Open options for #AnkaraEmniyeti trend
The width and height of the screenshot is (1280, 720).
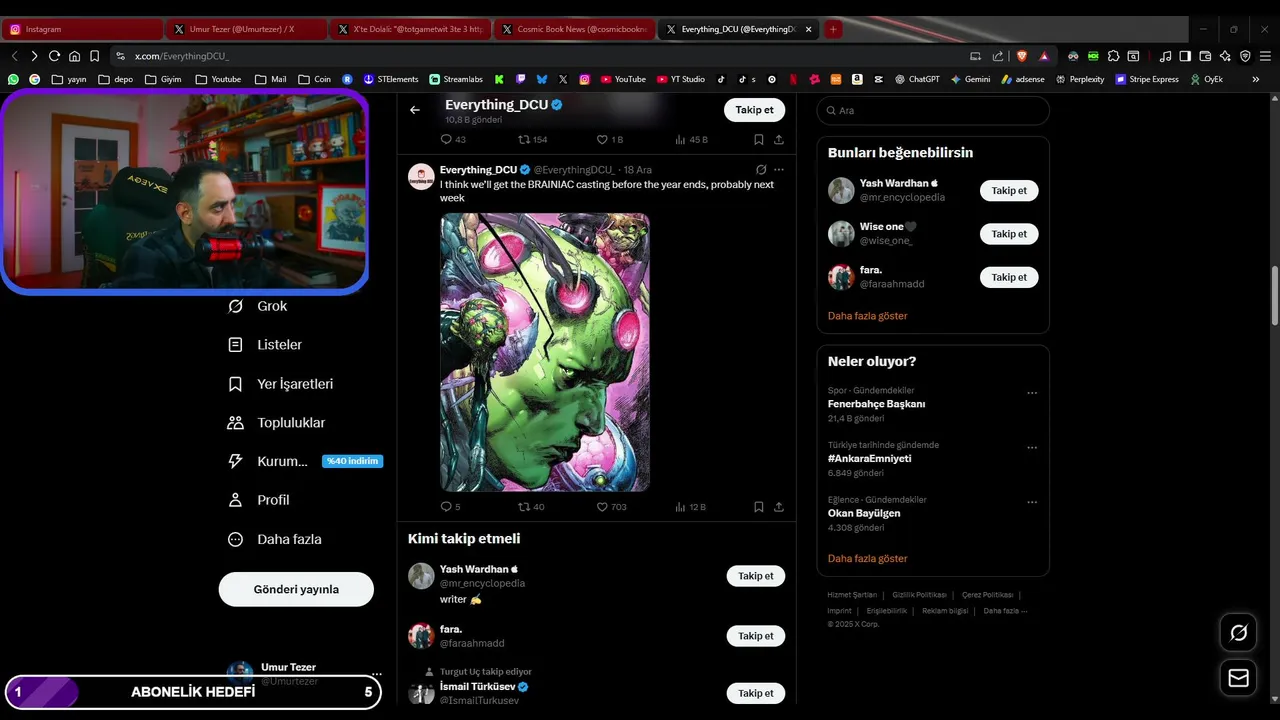tap(1032, 448)
